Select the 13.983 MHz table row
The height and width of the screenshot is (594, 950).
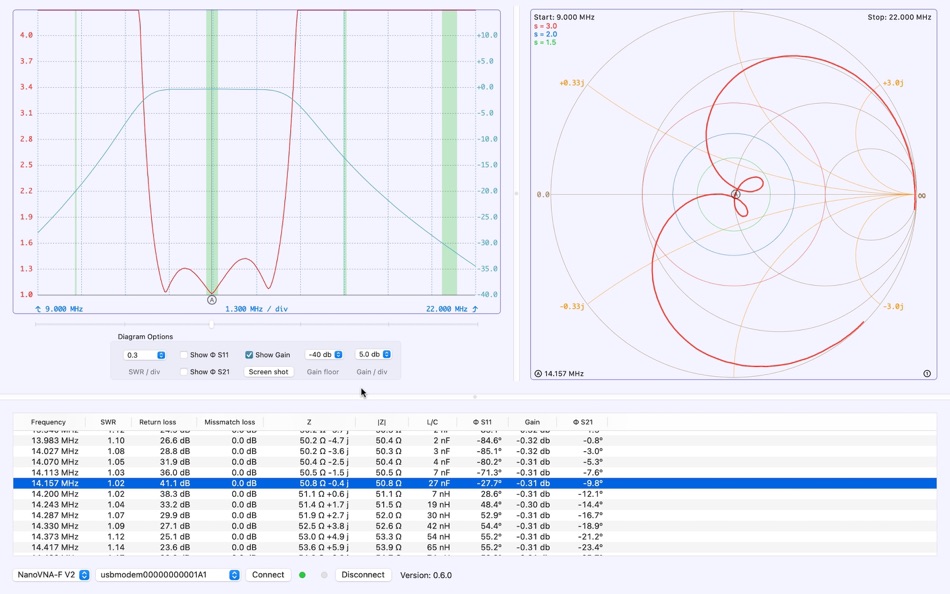(474, 441)
